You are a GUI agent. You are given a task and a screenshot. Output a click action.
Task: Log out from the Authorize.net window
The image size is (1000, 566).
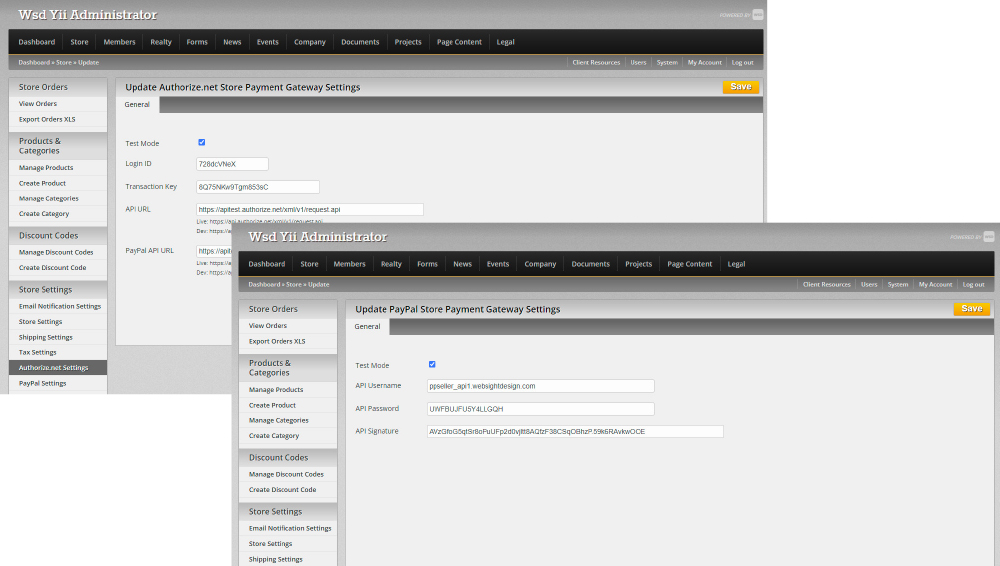742,63
